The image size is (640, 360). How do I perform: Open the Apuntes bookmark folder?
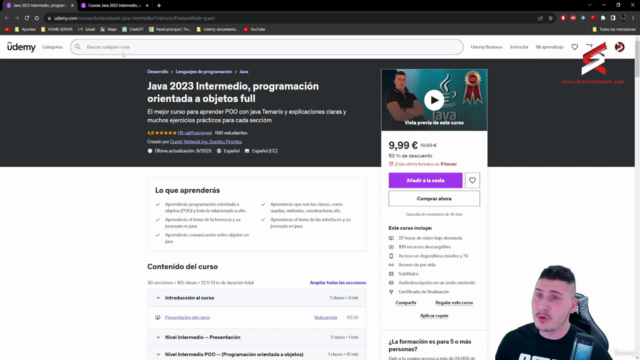pos(25,29)
